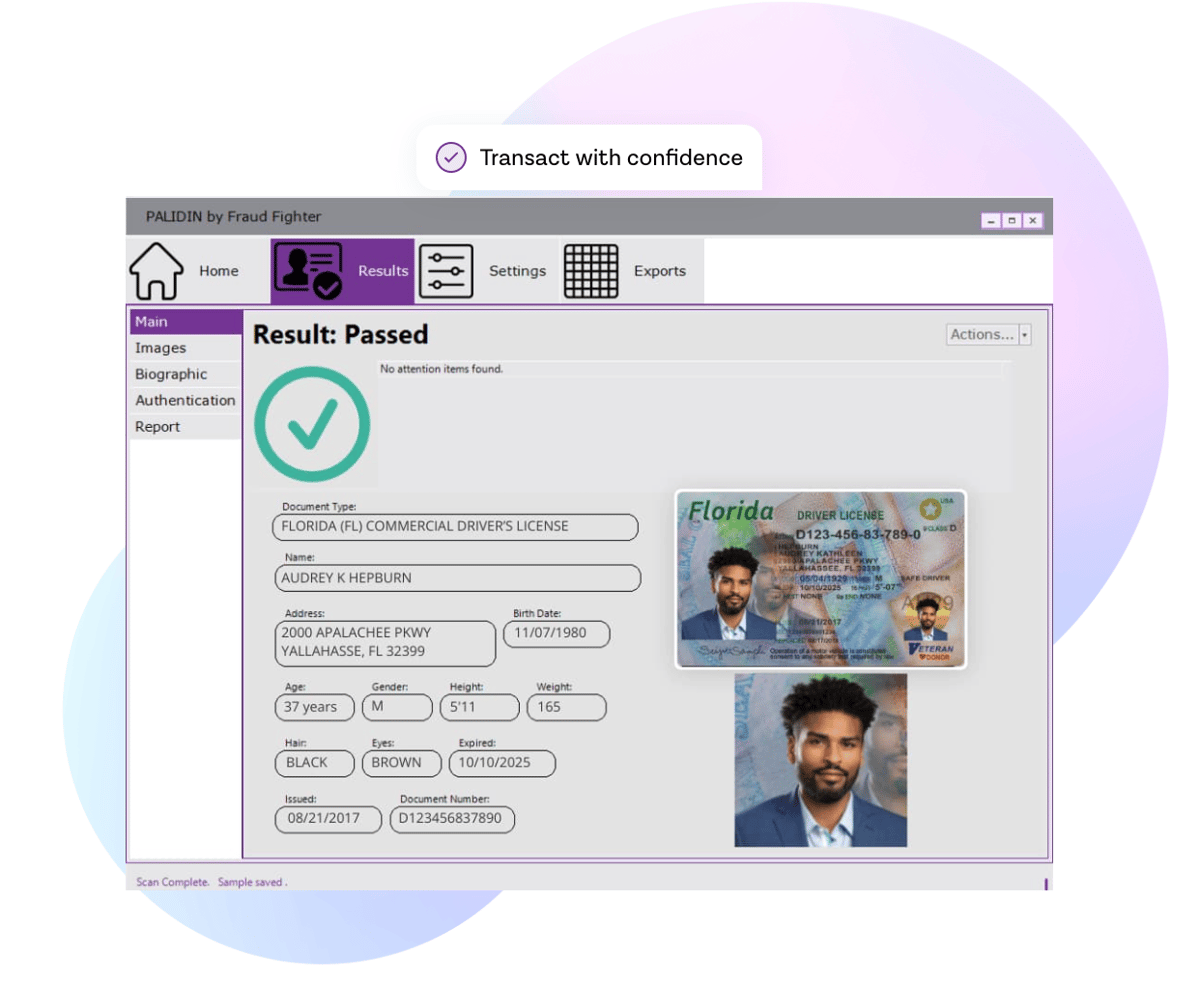Viewport: 1200px width, 985px height.
Task: Expand the Document Type field options
Action: (455, 527)
